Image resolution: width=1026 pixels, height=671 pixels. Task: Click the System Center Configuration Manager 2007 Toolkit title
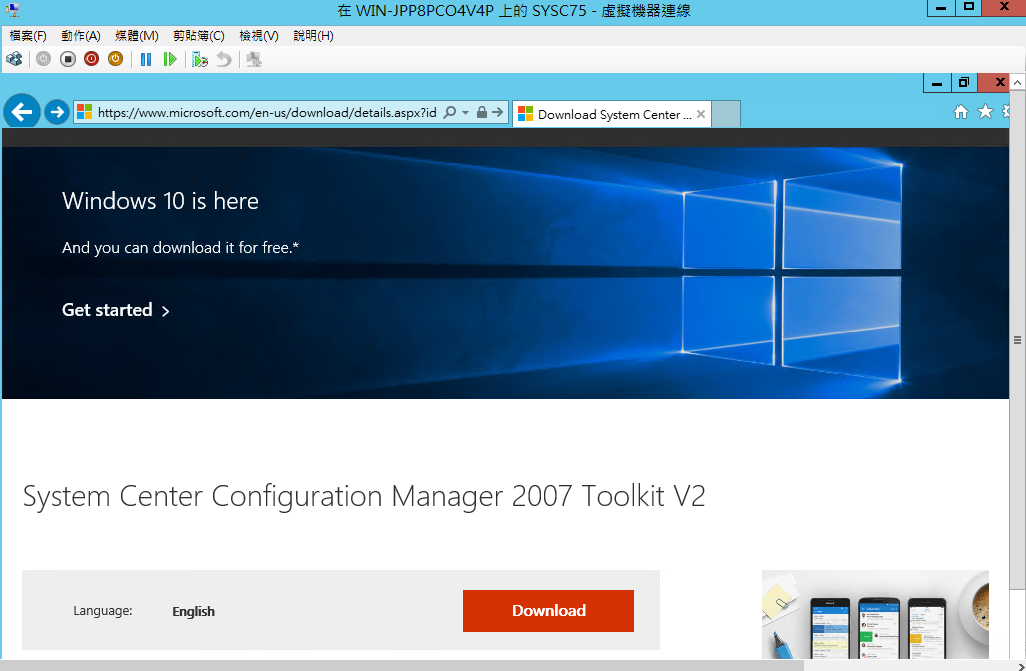[364, 496]
